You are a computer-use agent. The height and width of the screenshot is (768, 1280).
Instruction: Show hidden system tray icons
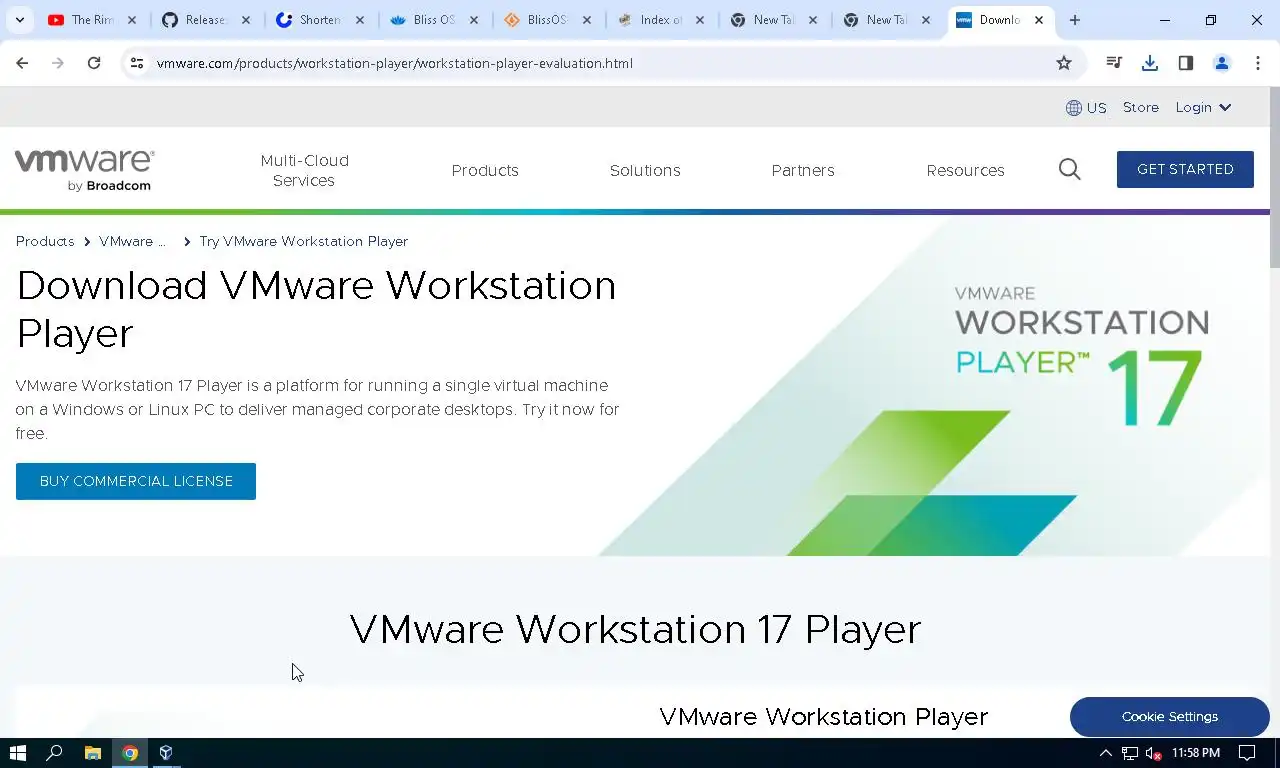pyautogui.click(x=1106, y=753)
